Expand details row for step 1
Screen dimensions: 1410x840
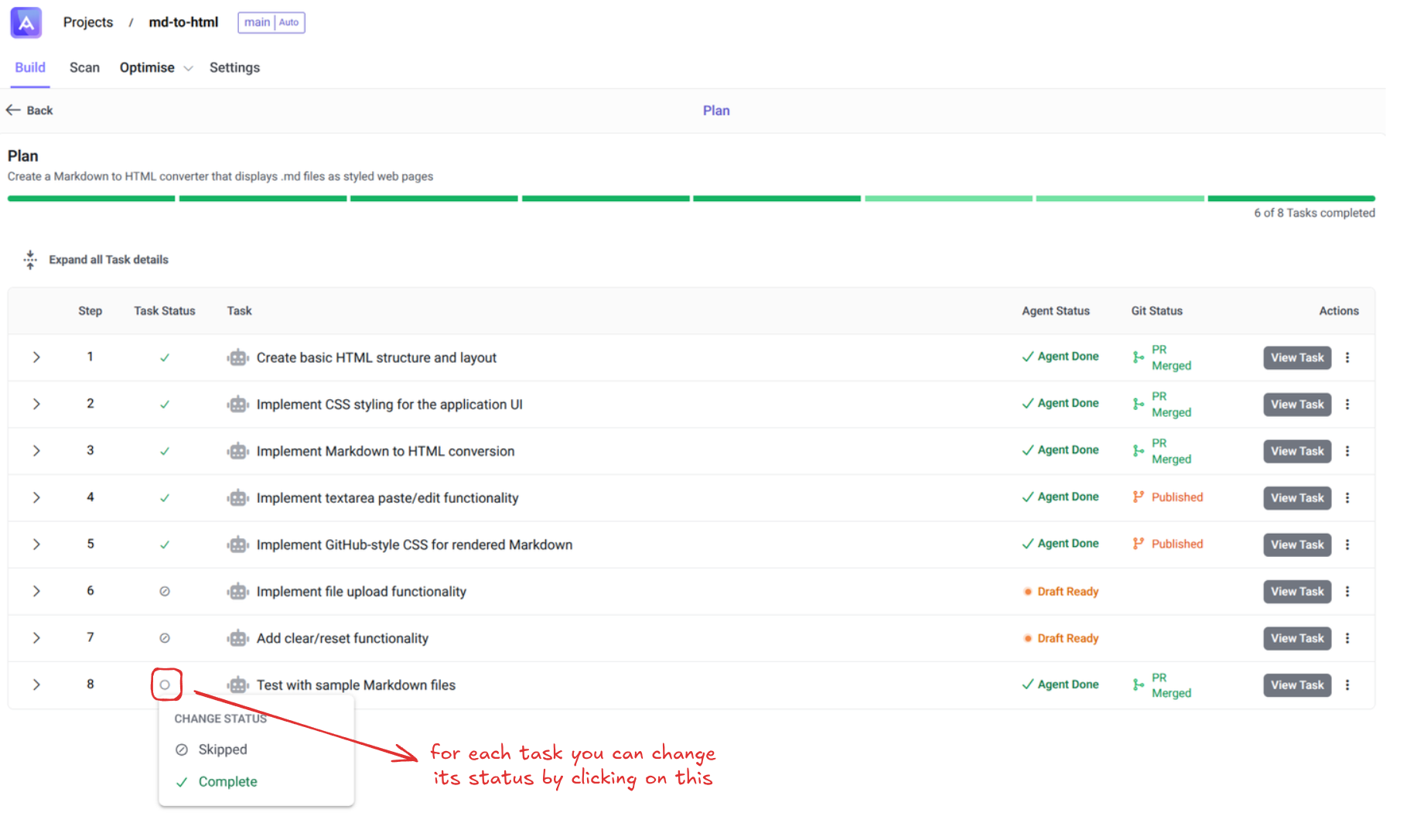pos(36,357)
